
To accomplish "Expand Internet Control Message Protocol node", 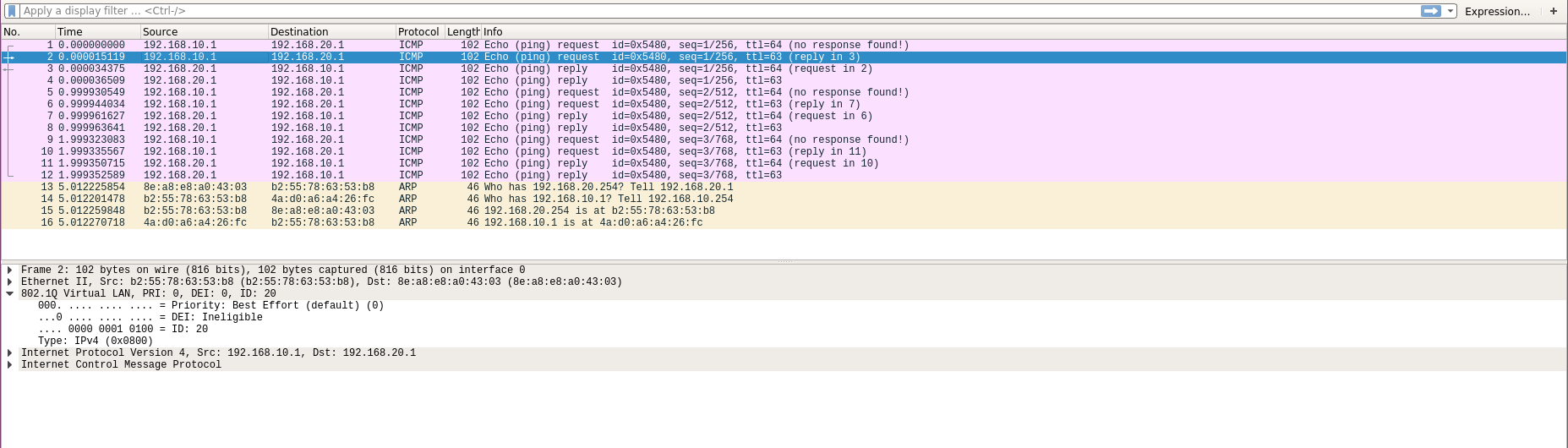I will [9, 365].
